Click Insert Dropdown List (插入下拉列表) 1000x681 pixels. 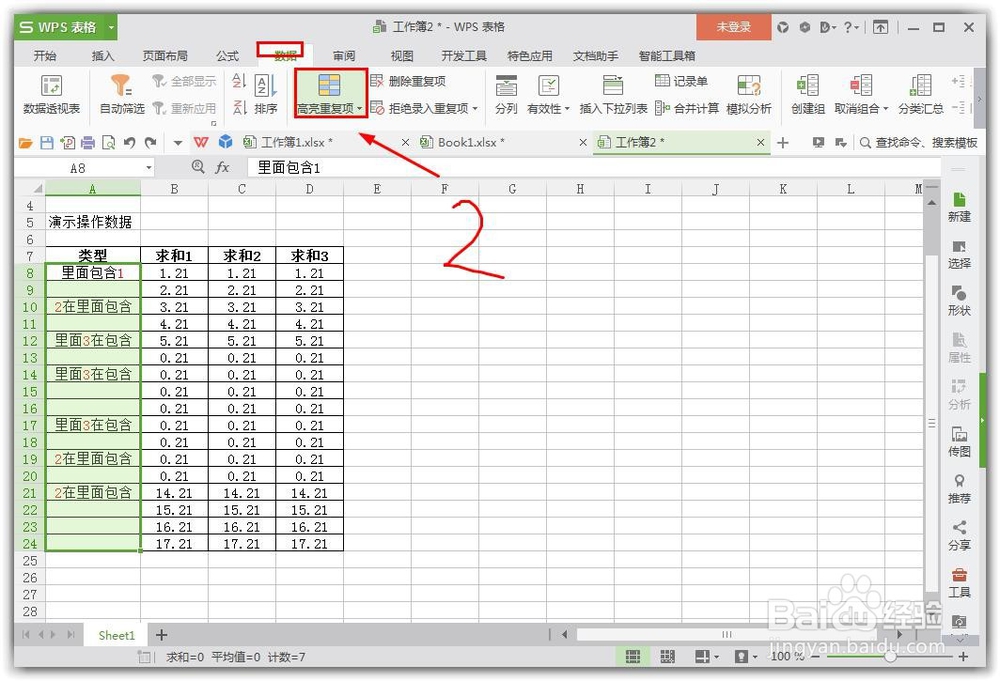coord(613,95)
